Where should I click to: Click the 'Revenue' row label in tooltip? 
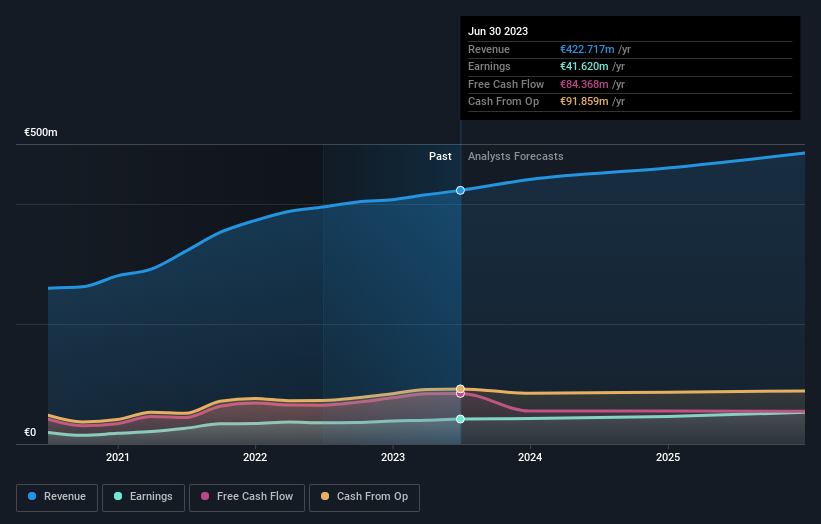tap(489, 49)
